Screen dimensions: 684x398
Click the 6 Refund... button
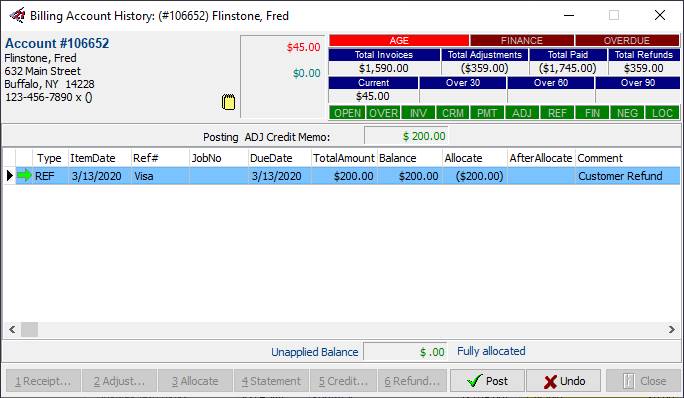tap(412, 381)
